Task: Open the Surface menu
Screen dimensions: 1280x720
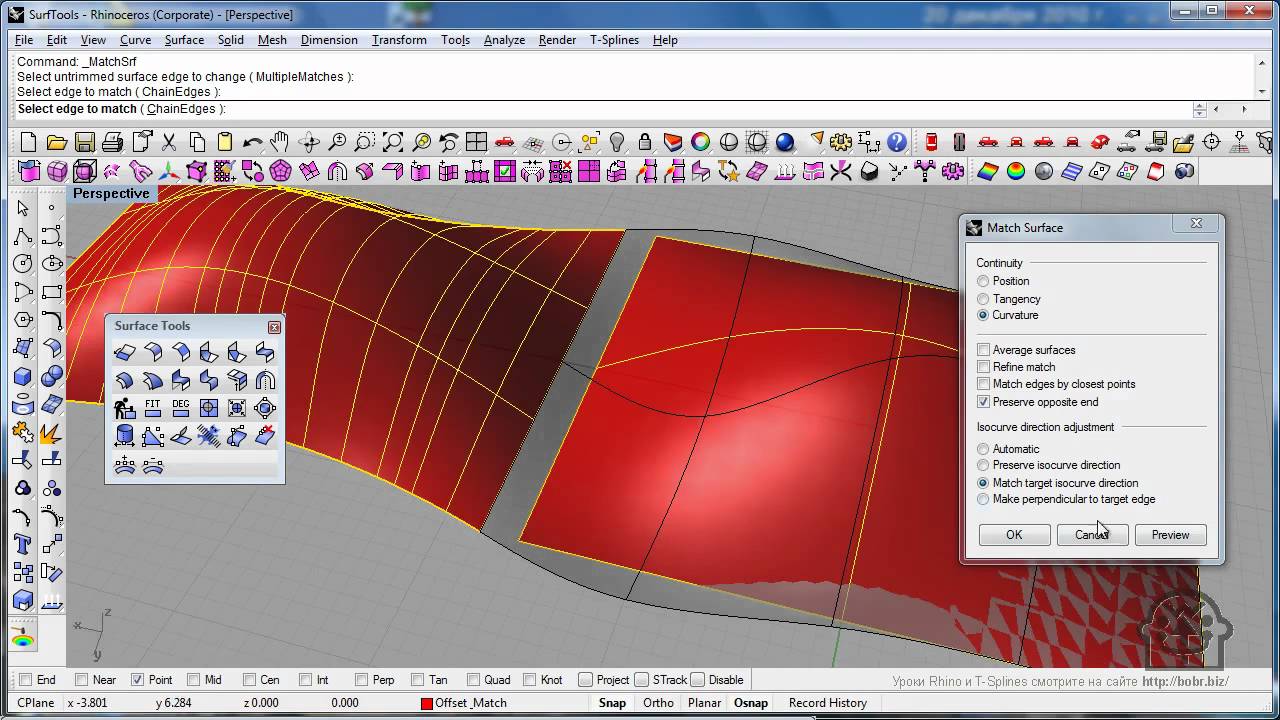Action: (x=184, y=40)
